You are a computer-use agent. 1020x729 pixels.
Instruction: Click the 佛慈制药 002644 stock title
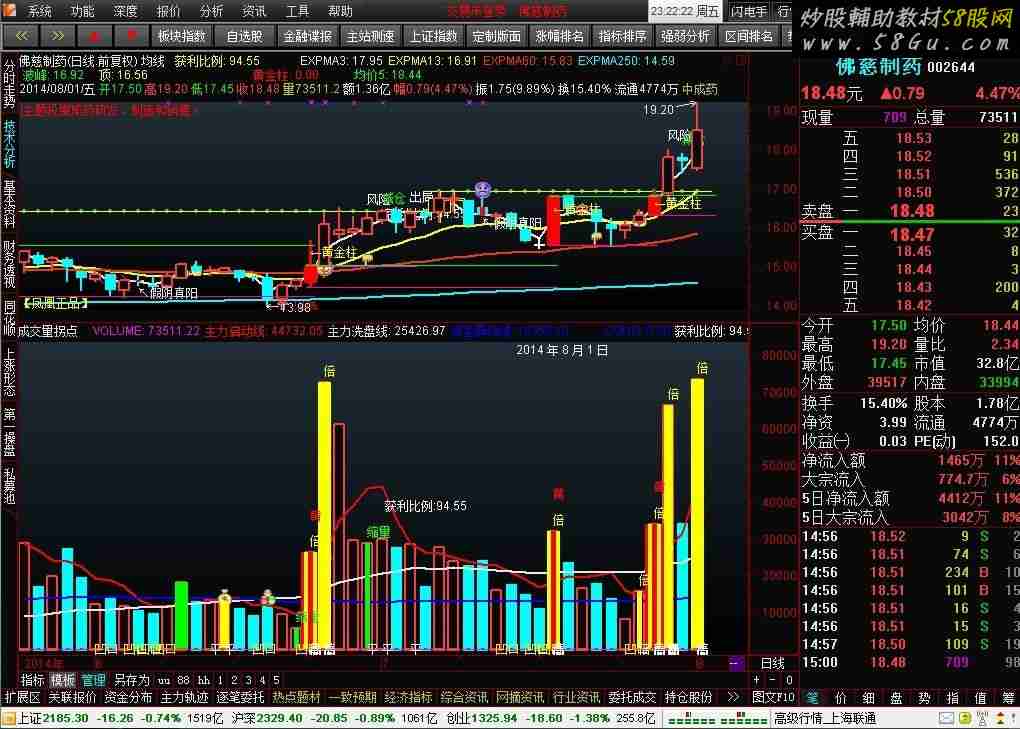tap(905, 67)
